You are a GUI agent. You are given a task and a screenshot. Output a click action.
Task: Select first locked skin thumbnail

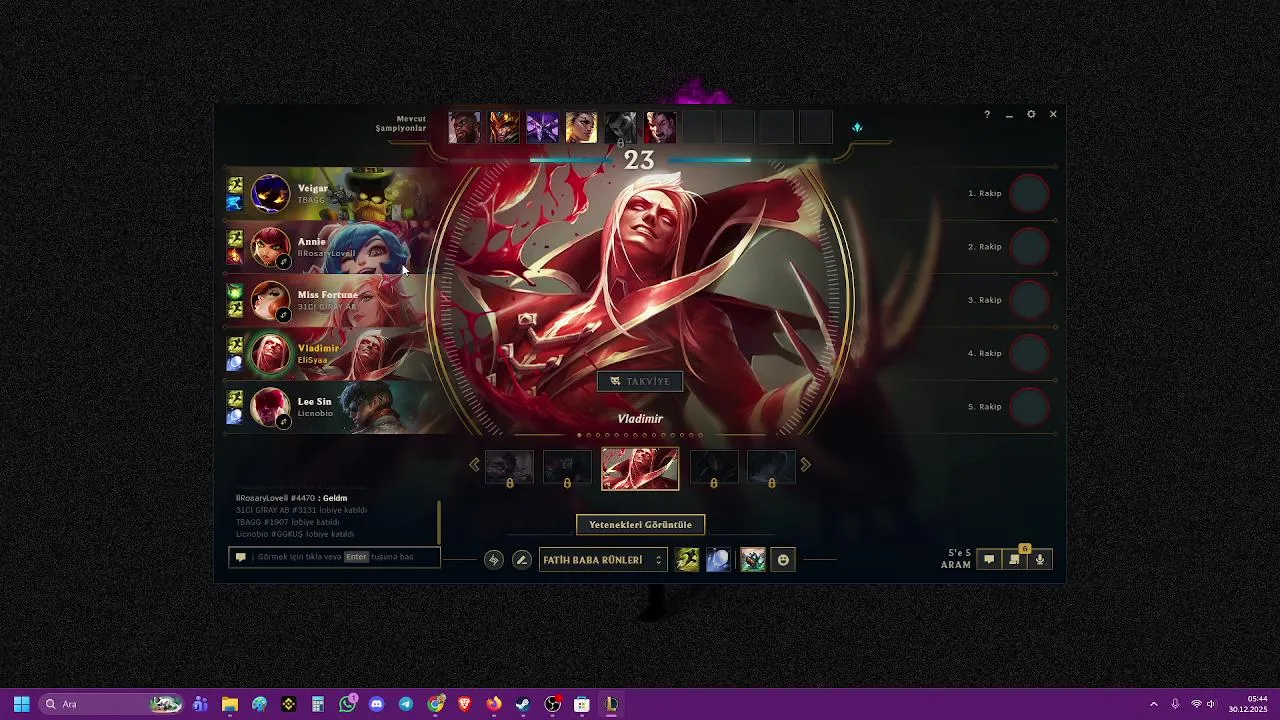(x=509, y=468)
